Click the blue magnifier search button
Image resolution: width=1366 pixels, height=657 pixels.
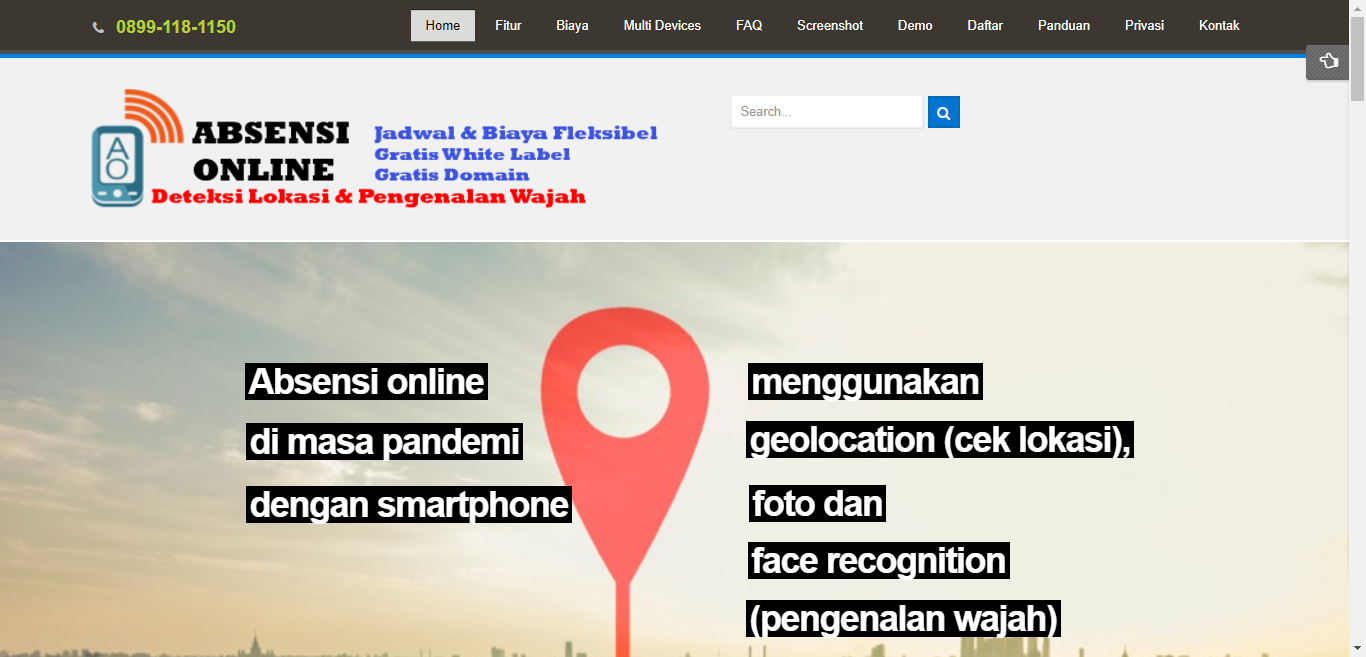pyautogui.click(x=944, y=112)
